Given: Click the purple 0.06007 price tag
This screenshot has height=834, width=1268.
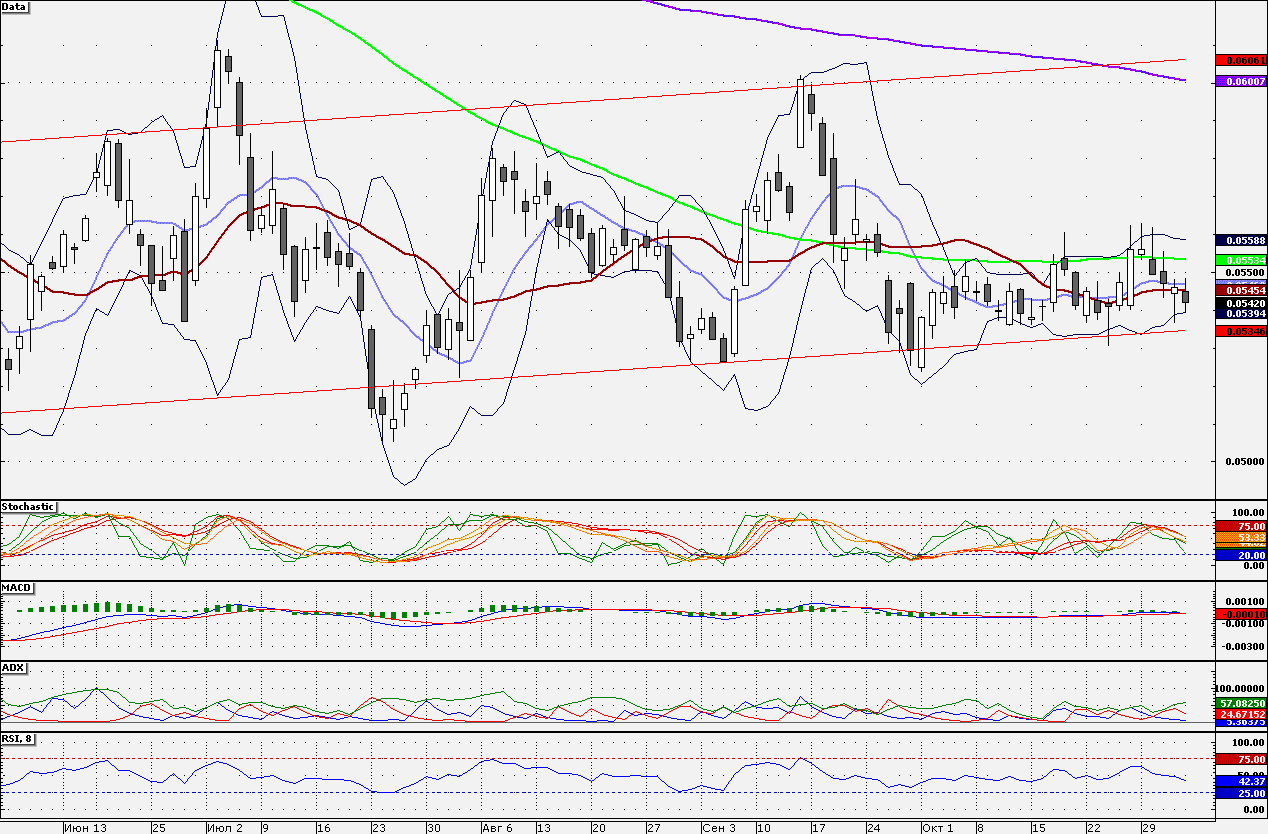Looking at the screenshot, I should click(x=1240, y=81).
